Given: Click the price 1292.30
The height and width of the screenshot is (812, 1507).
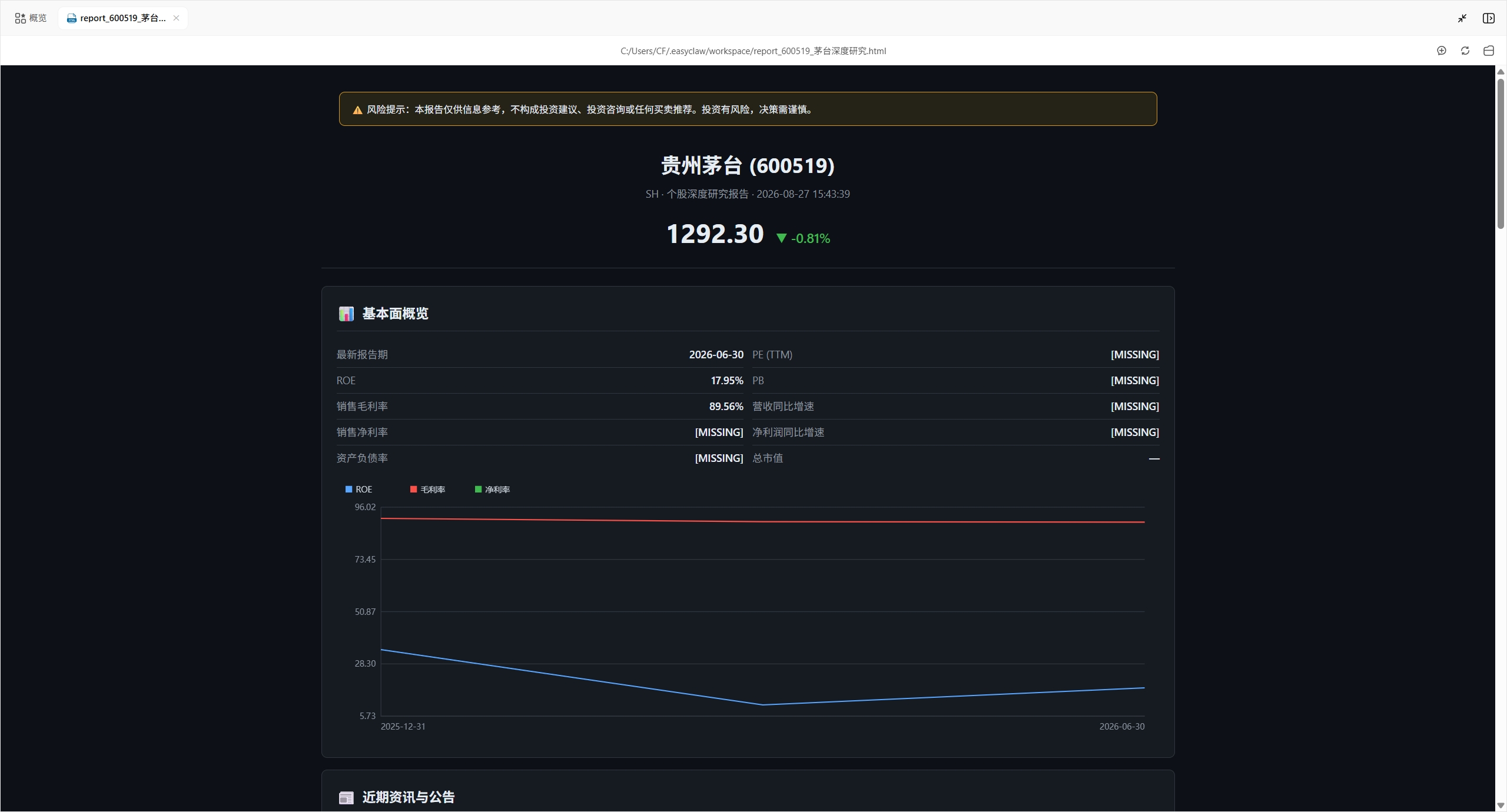Looking at the screenshot, I should click(x=715, y=234).
